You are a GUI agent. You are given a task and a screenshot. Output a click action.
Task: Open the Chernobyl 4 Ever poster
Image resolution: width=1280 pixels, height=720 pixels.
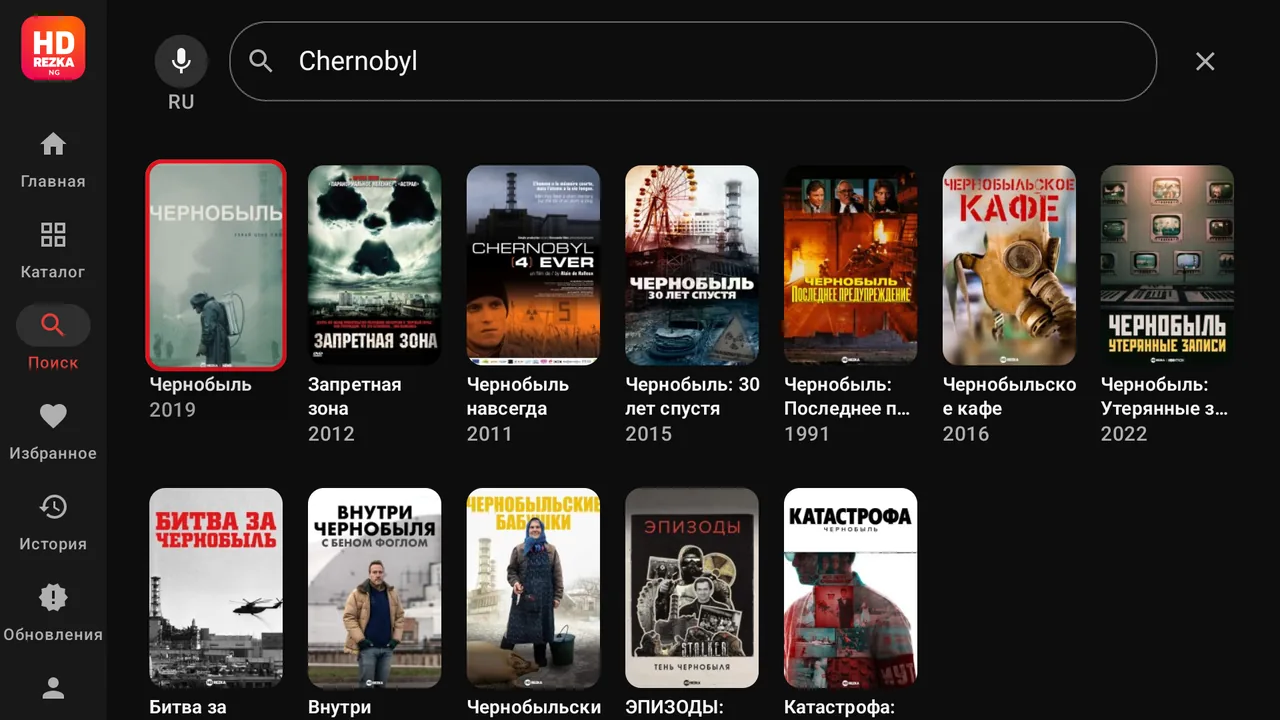point(533,265)
